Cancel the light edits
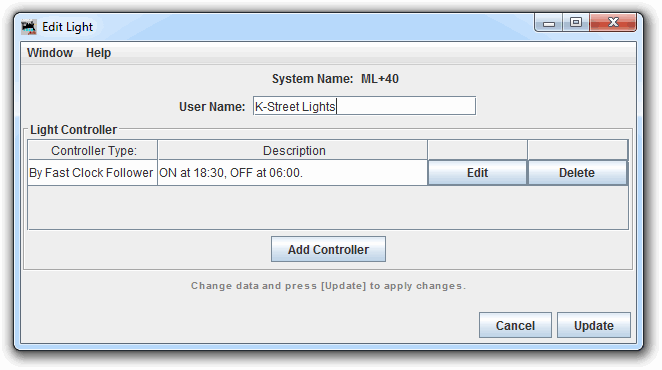Viewport: 662px width, 370px height. (515, 325)
